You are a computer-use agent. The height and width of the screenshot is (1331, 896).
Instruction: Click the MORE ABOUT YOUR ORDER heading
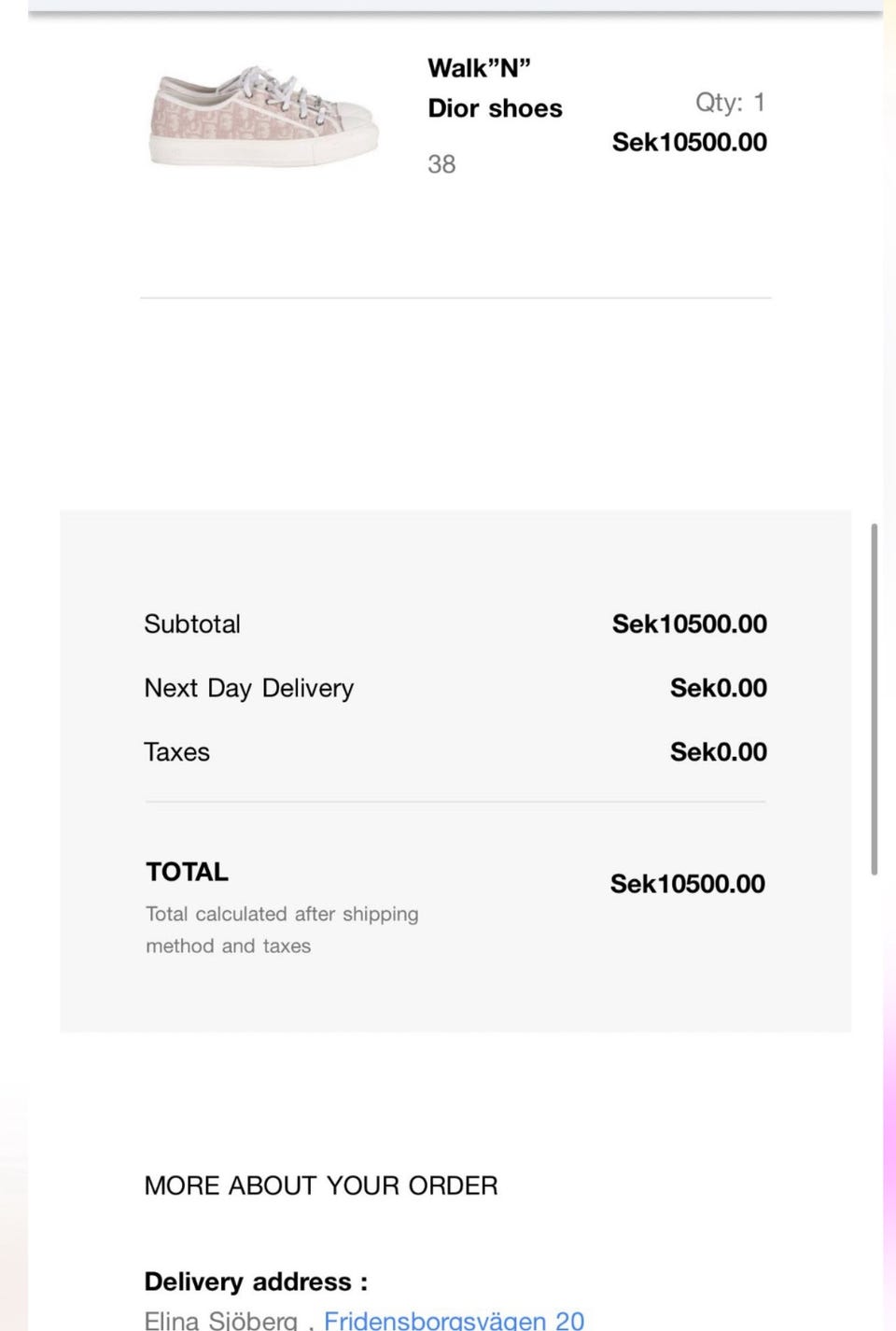point(321,1185)
